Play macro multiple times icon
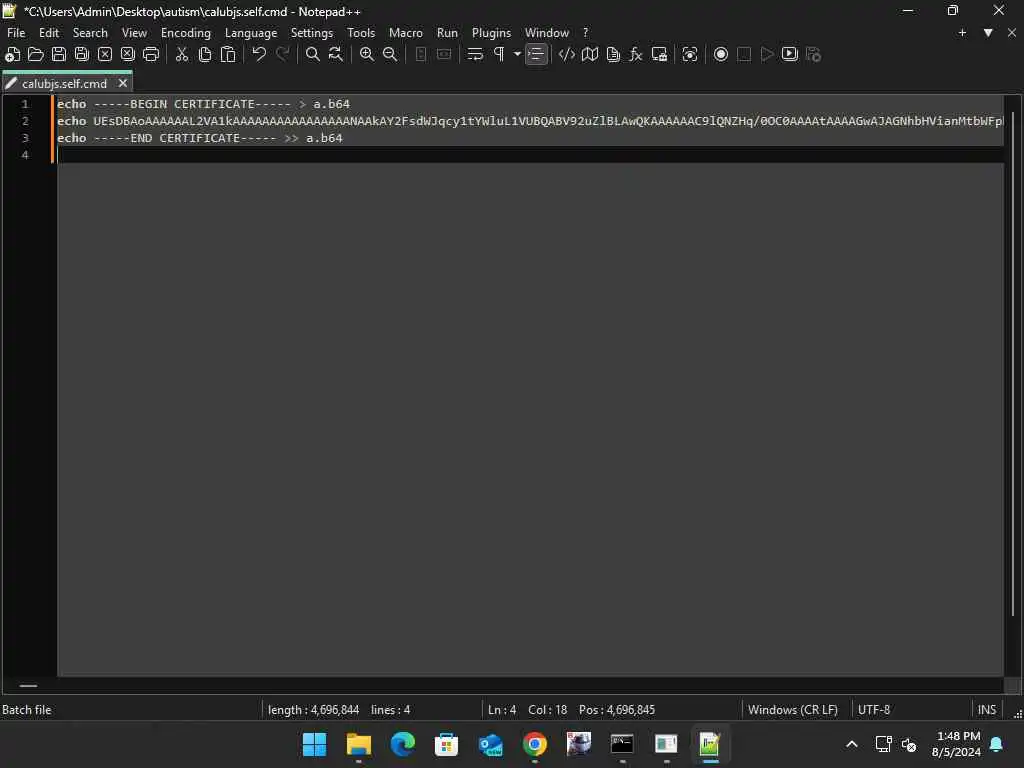The width and height of the screenshot is (1024, 768). coord(790,54)
